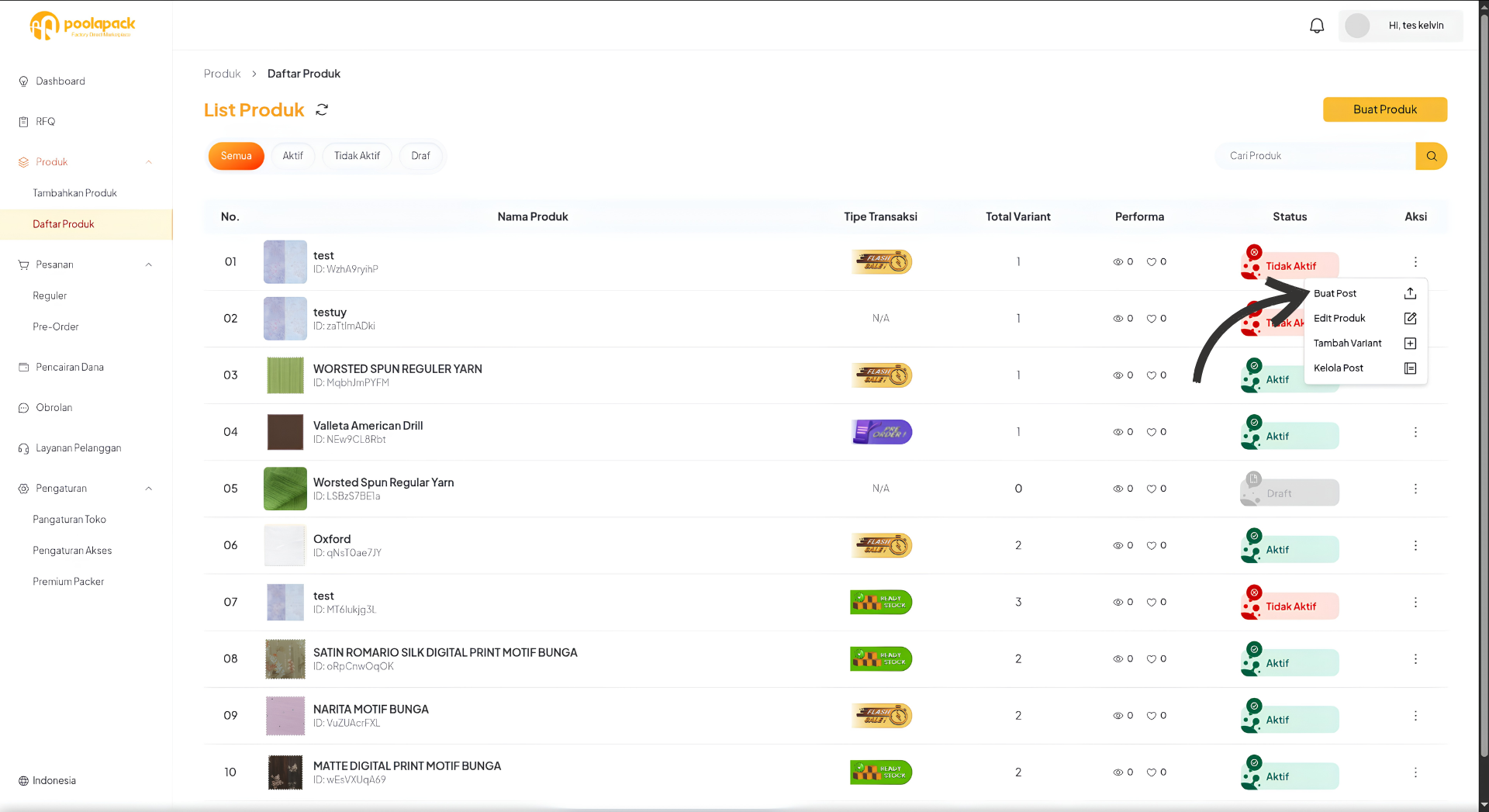Collapse the Pengaturan sidebar section
This screenshot has width=1489, height=812.
(149, 489)
